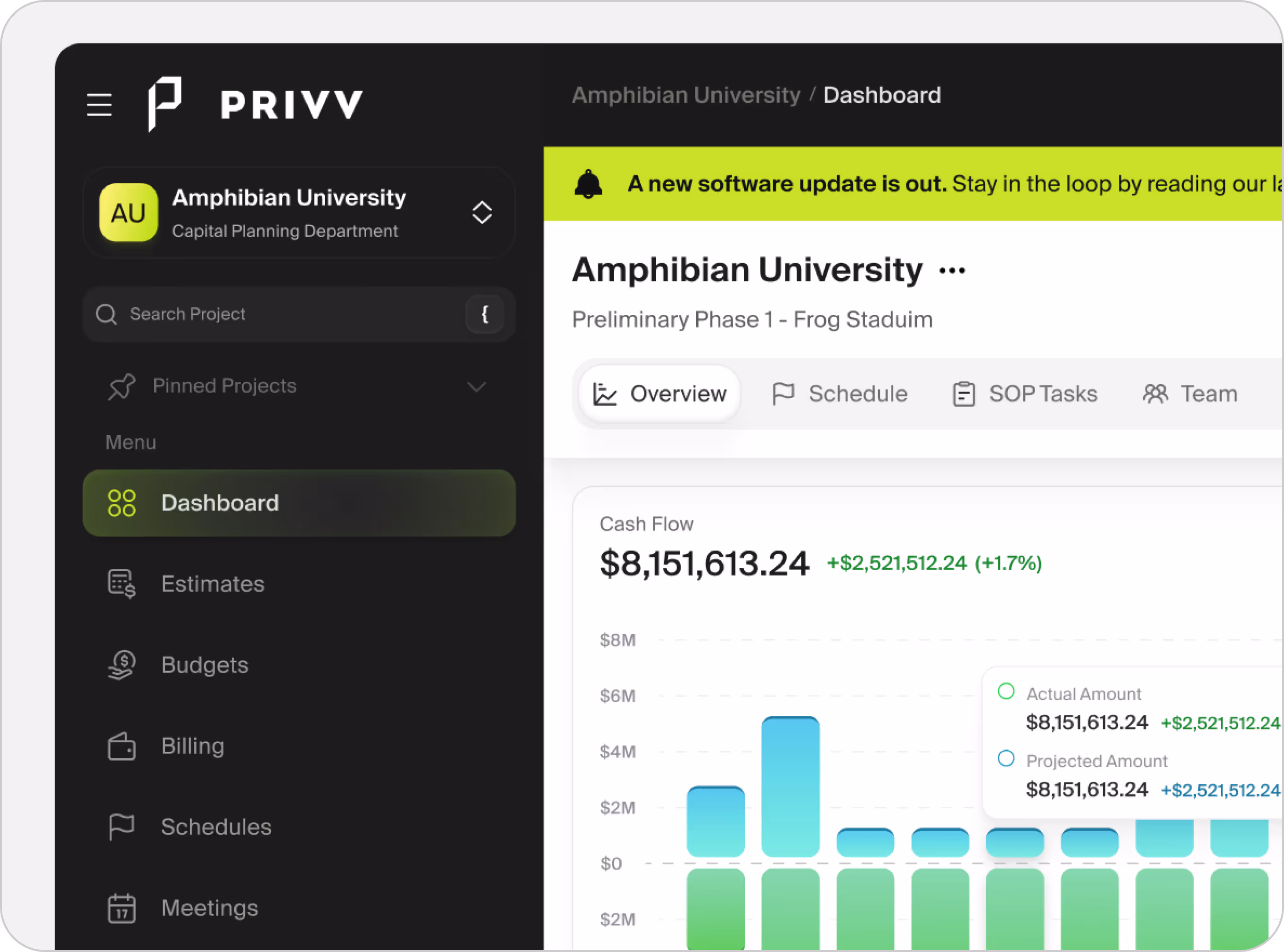Click the AU organization avatar

click(x=129, y=213)
